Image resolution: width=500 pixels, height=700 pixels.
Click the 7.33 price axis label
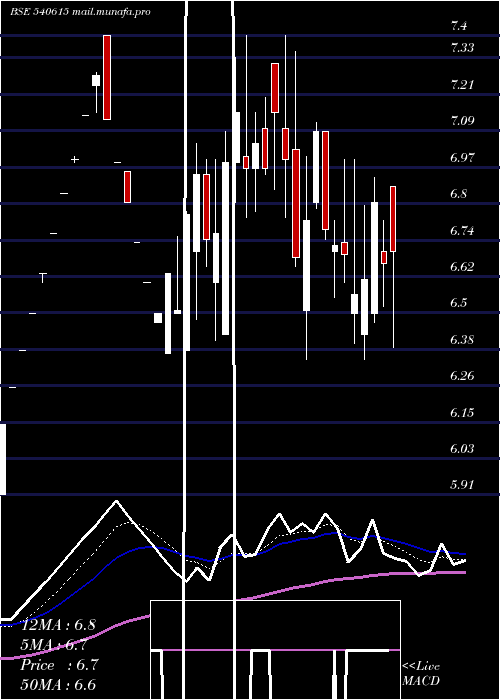[x=462, y=48]
